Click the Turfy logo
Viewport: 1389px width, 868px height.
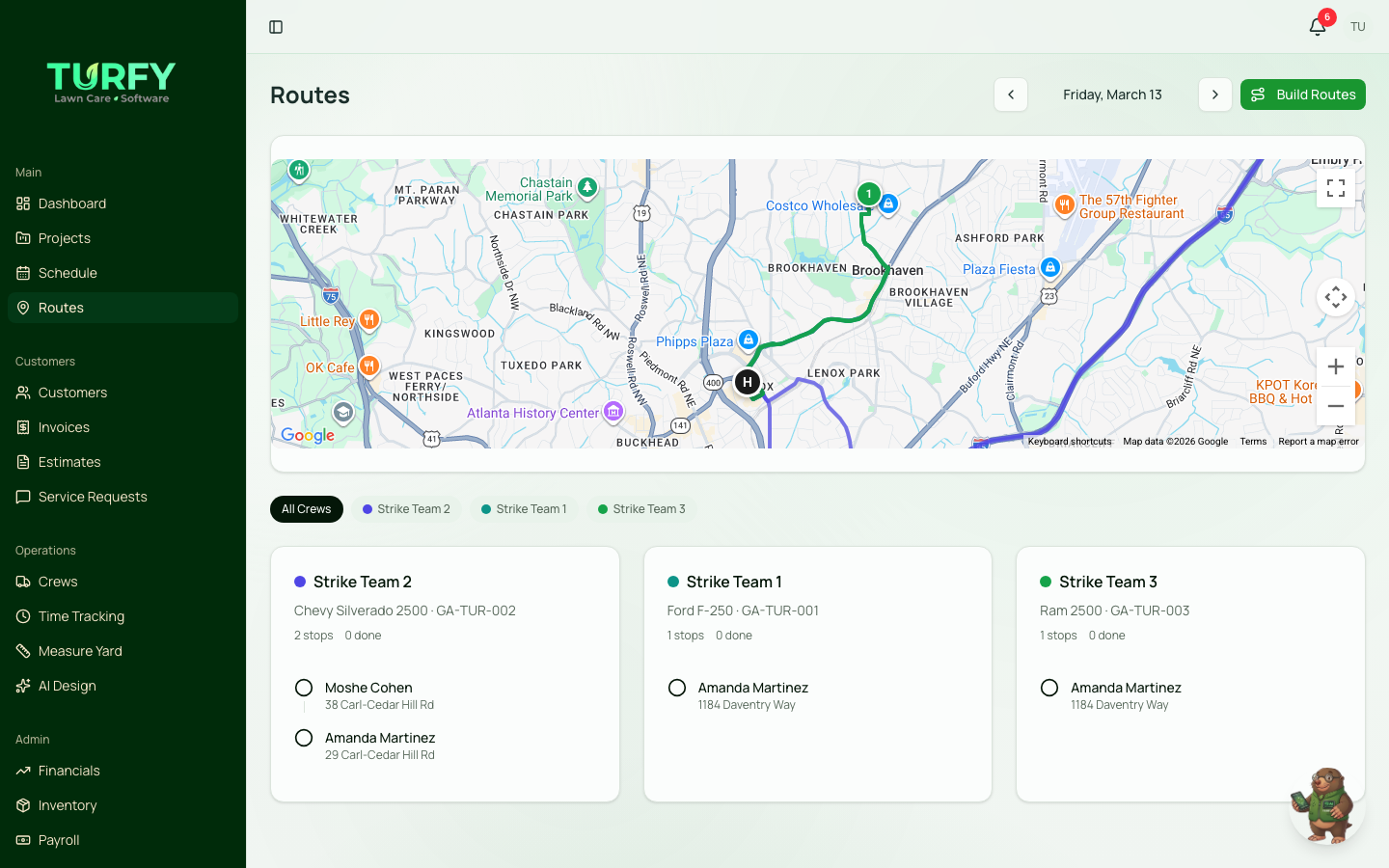(x=112, y=82)
